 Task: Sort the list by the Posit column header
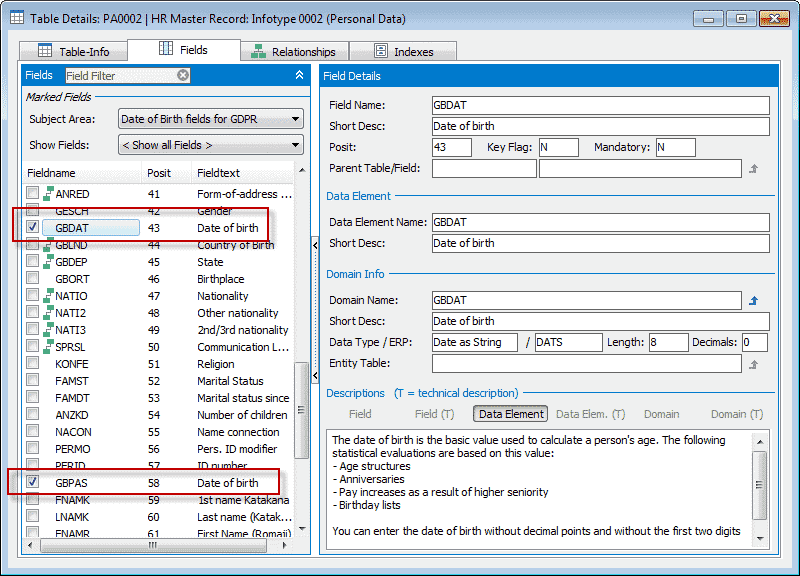click(x=166, y=173)
